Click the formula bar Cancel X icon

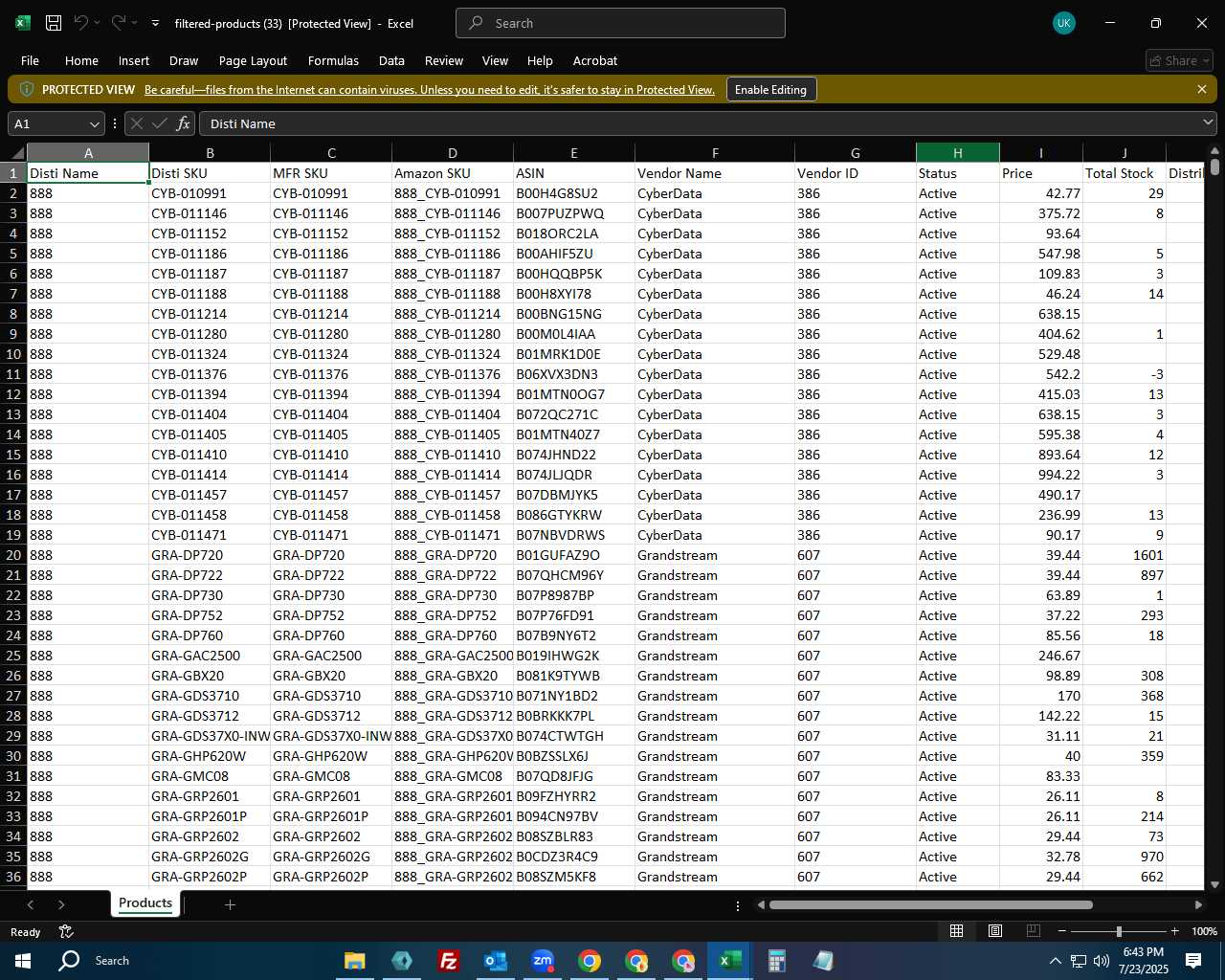pyautogui.click(x=137, y=123)
